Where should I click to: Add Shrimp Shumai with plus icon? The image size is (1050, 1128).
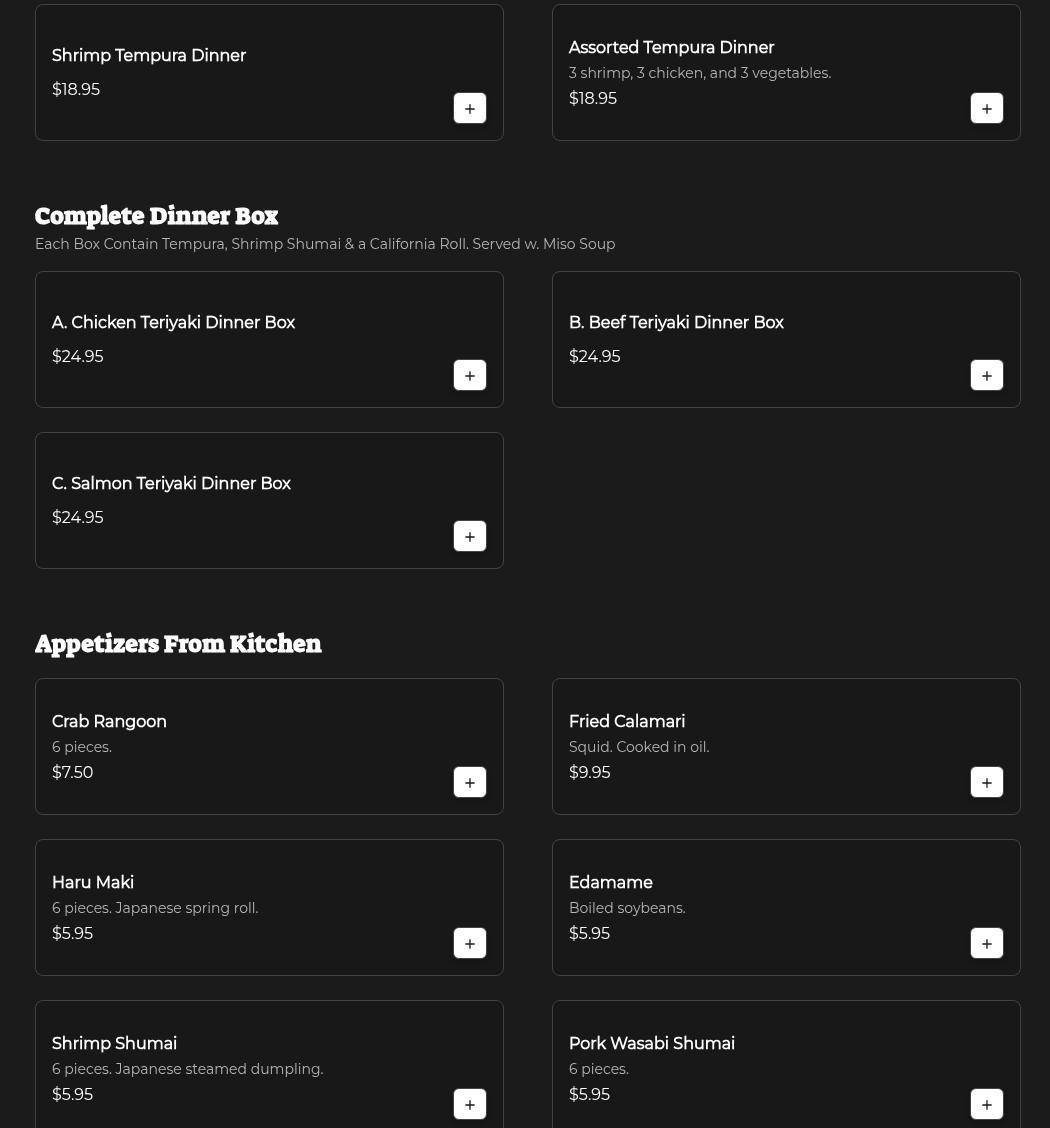pyautogui.click(x=470, y=1105)
